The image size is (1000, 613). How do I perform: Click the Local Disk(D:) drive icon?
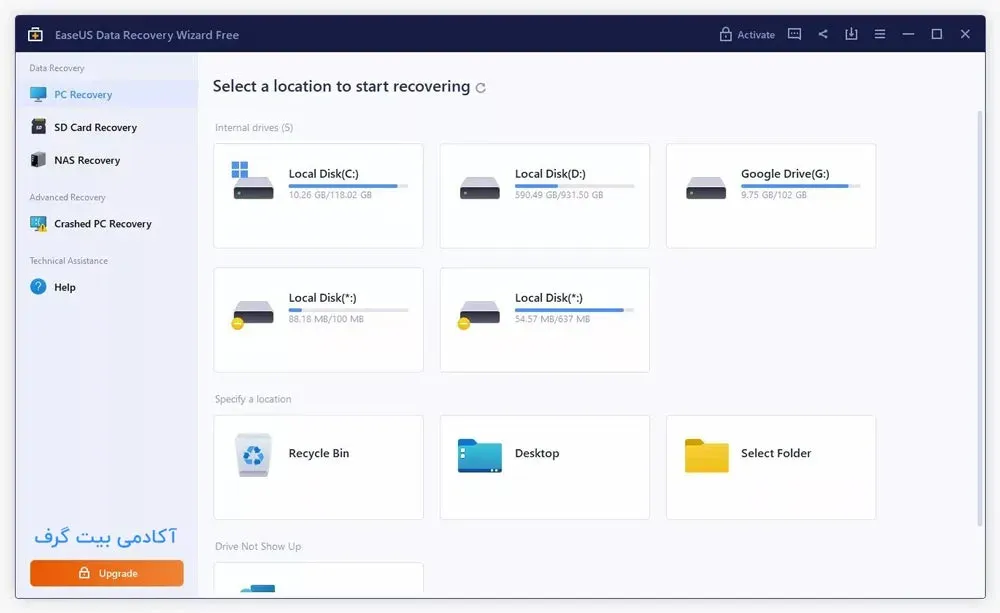coord(480,188)
